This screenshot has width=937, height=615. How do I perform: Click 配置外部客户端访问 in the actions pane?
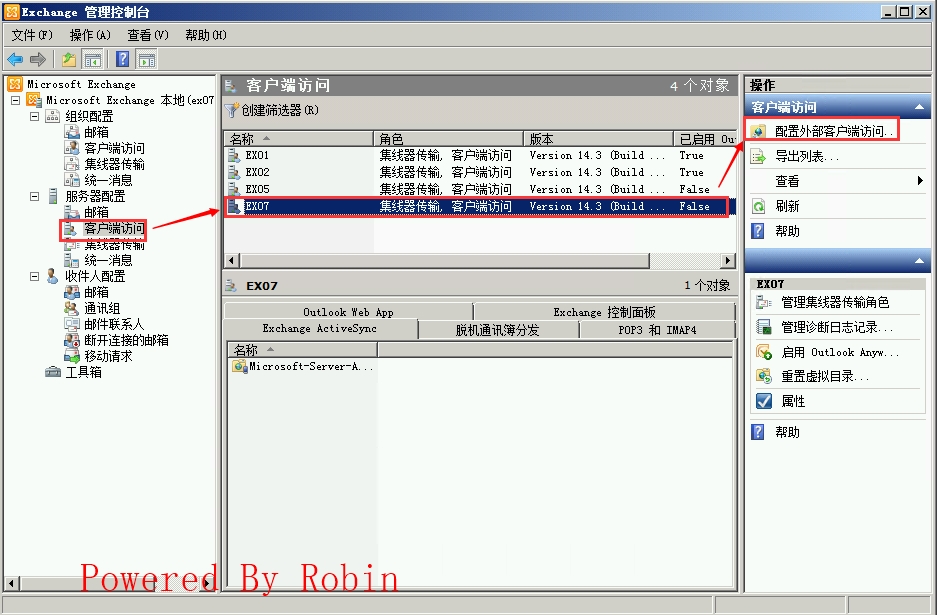(x=822, y=131)
